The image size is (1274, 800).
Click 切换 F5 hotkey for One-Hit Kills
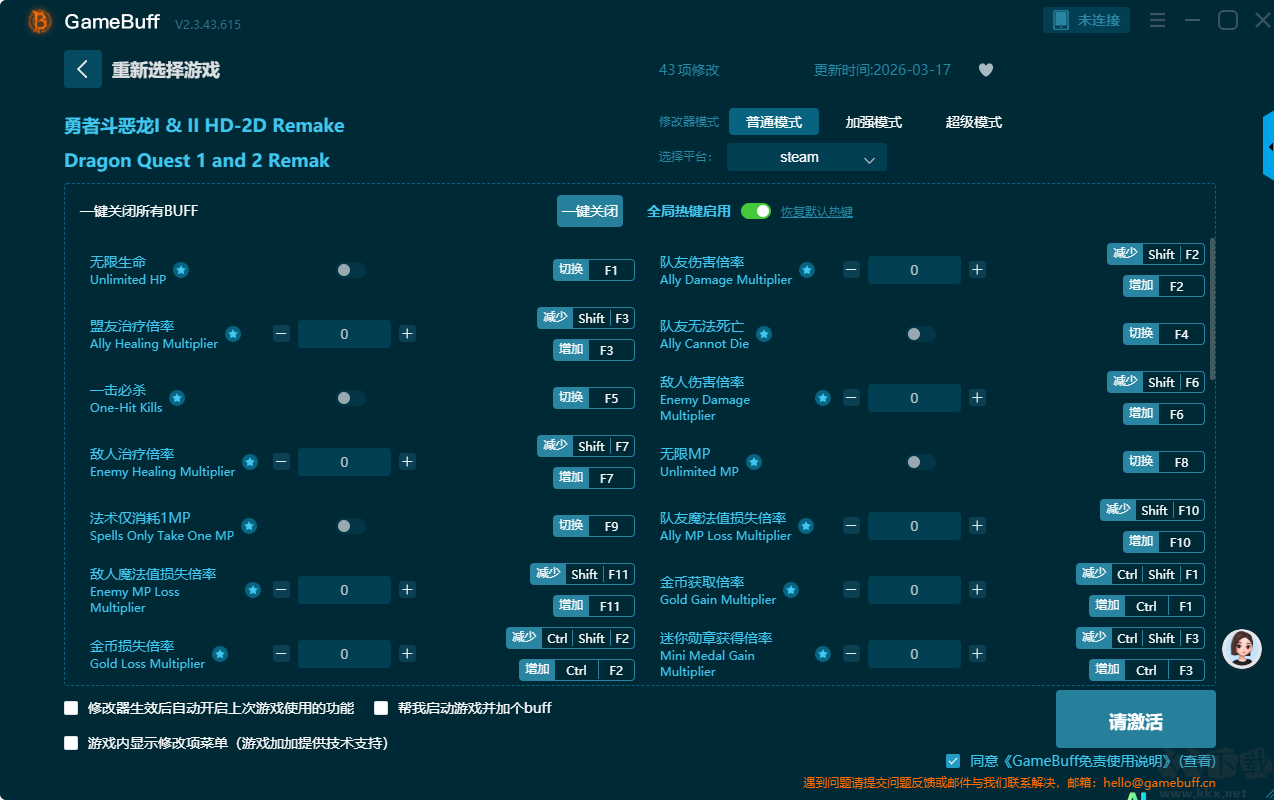click(x=594, y=398)
